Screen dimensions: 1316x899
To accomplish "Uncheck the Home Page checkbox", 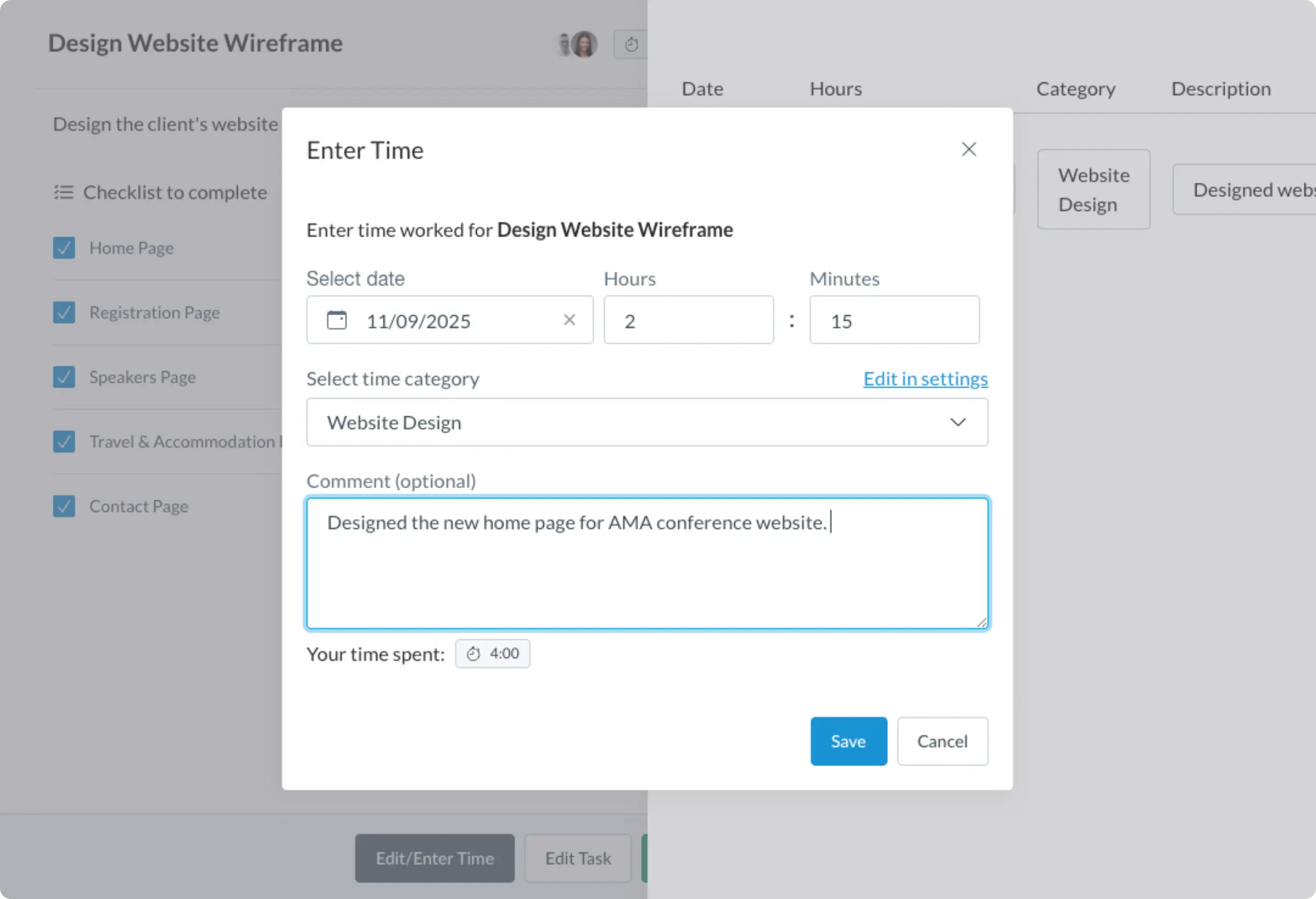I will tap(64, 248).
